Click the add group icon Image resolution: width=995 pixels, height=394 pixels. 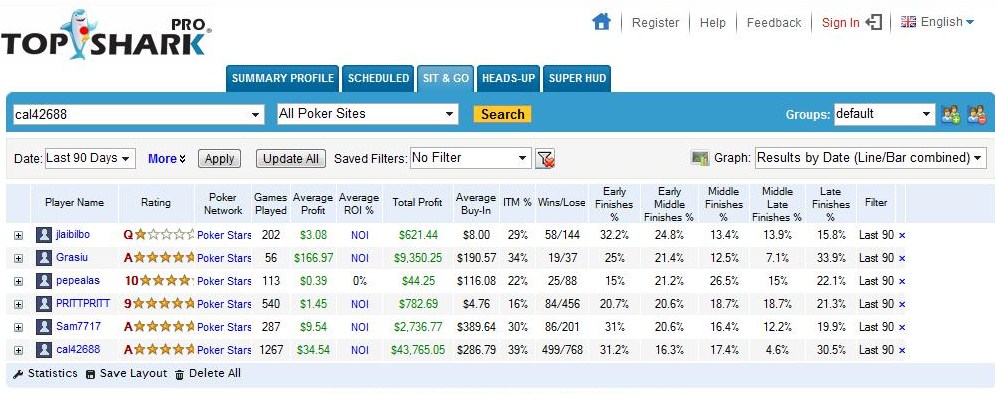point(951,115)
